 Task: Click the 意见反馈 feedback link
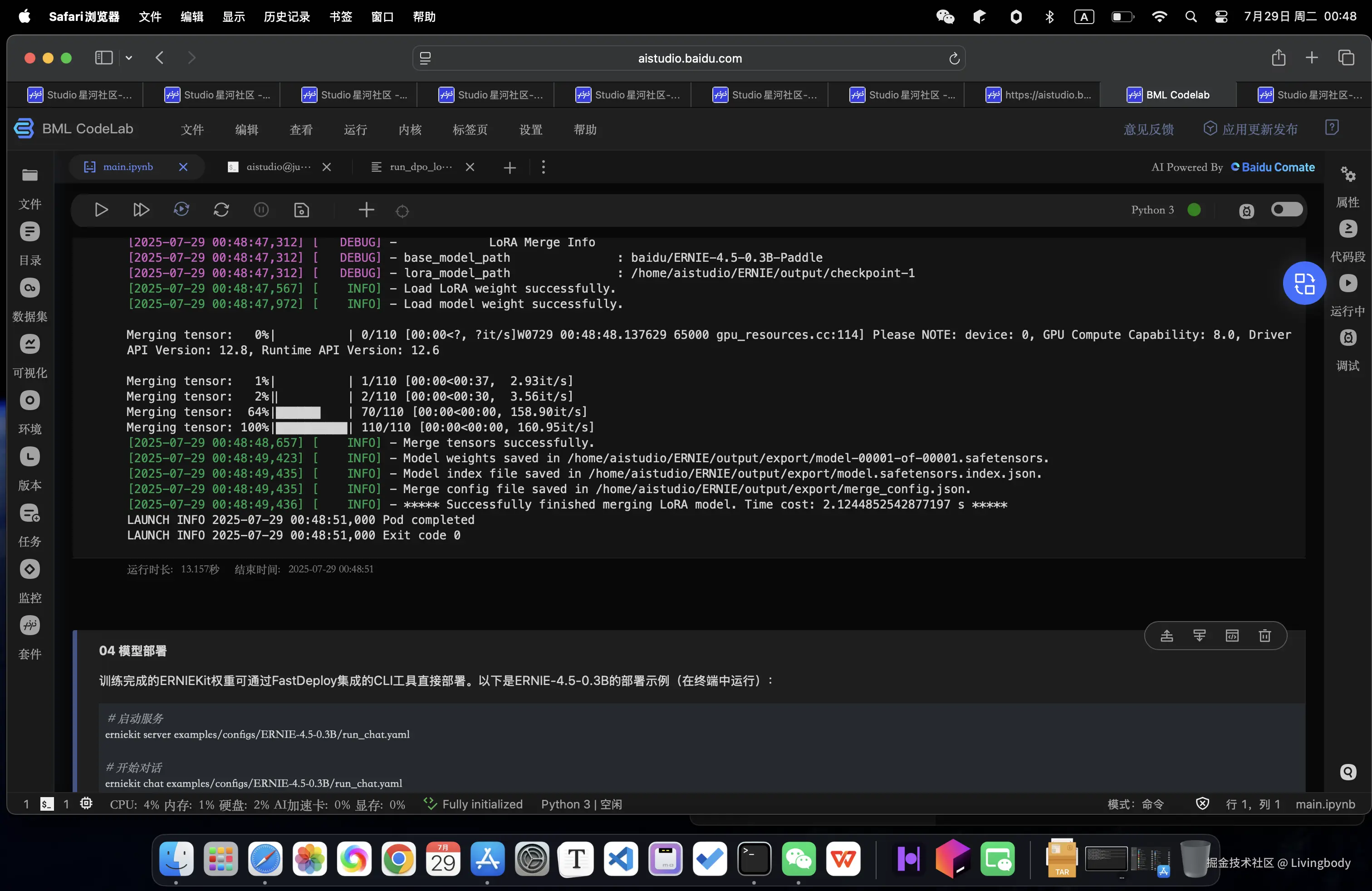pos(1148,129)
